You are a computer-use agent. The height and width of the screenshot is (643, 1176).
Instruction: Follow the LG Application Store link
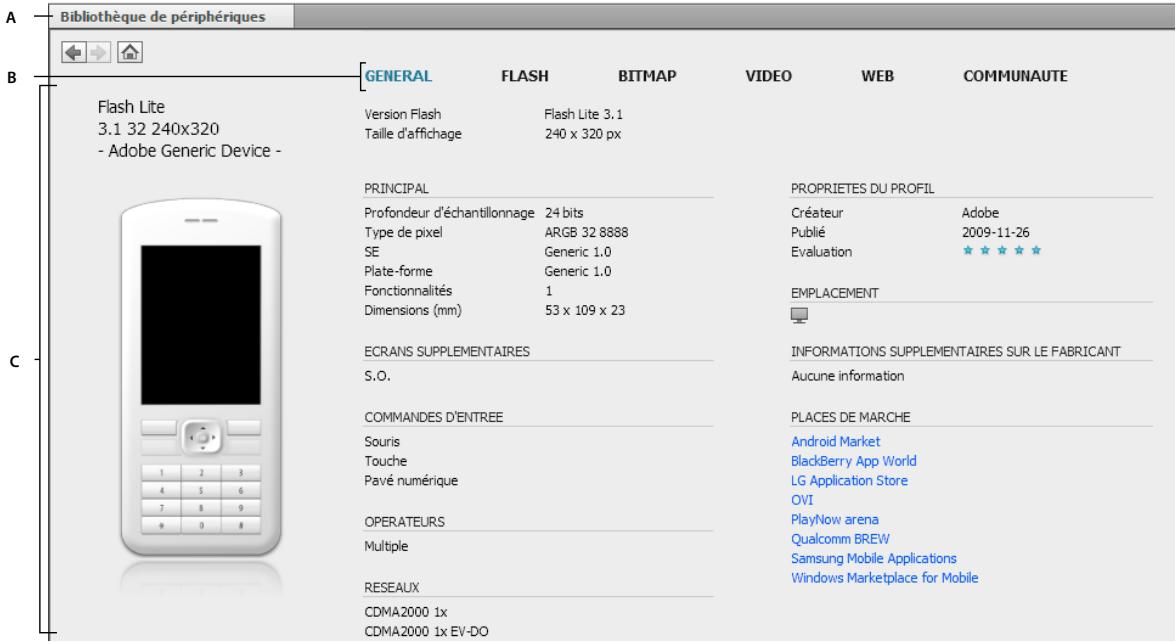coord(849,481)
